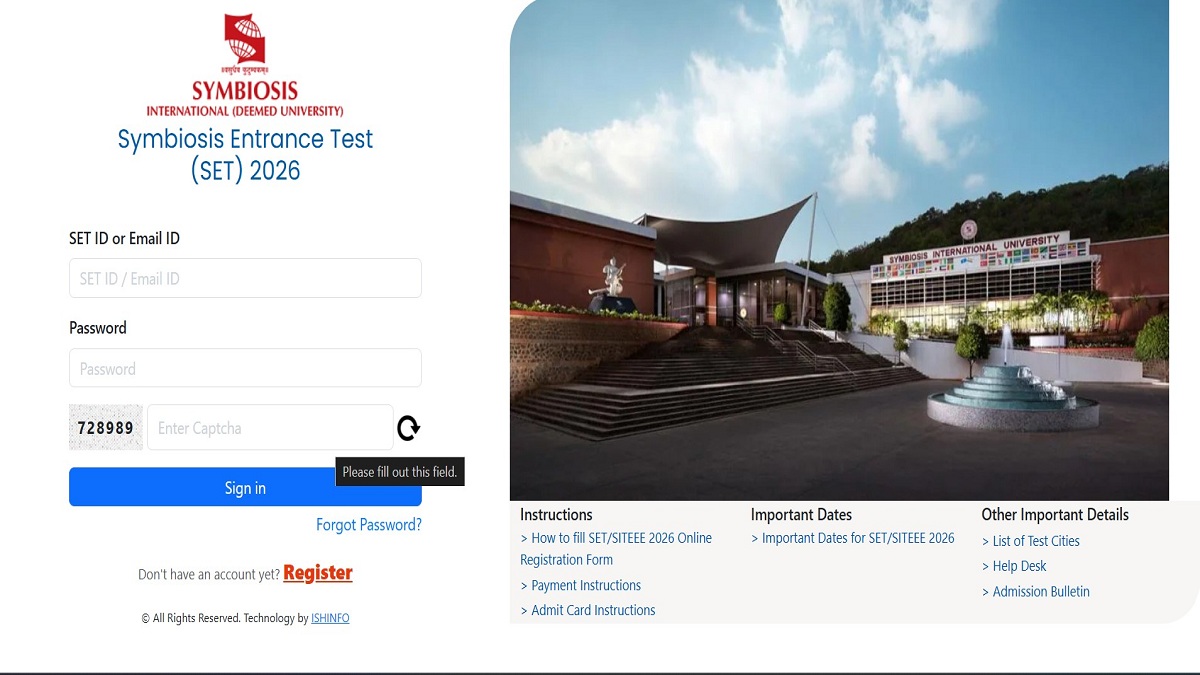The image size is (1200, 675).
Task: Open the Admission Bulletin link
Action: pos(1036,592)
